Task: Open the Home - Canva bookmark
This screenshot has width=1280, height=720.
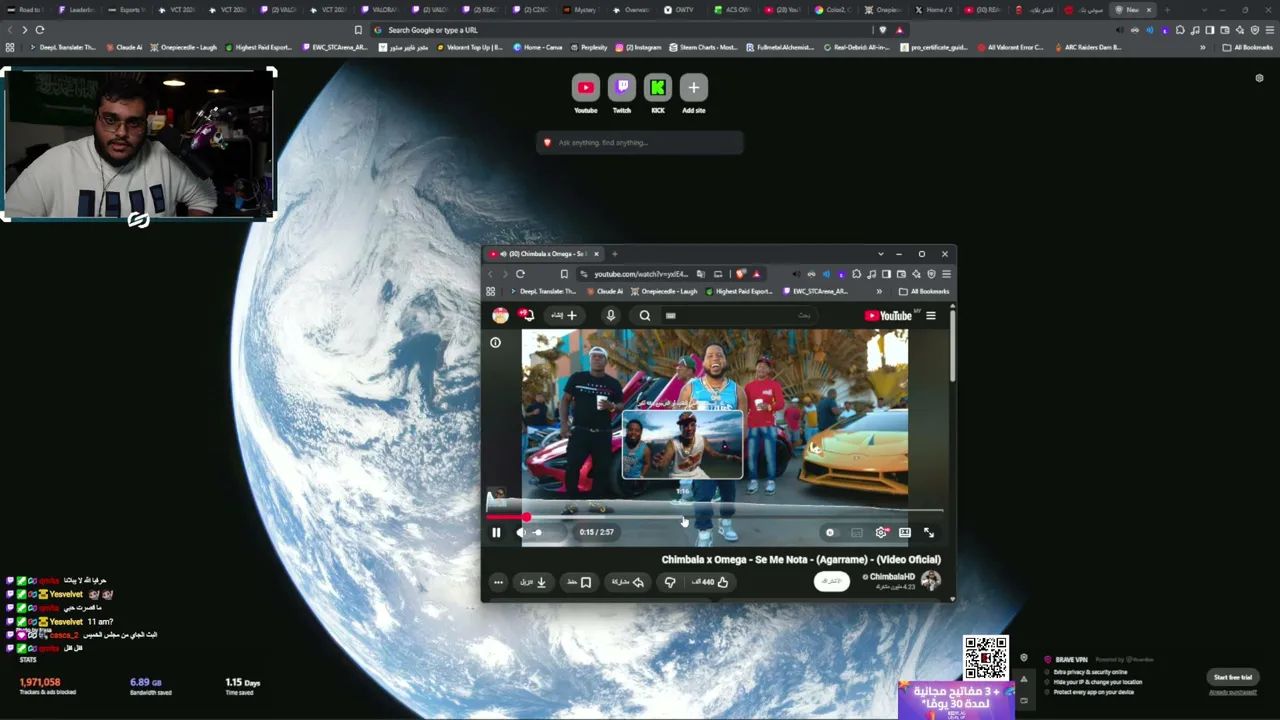Action: [538, 47]
